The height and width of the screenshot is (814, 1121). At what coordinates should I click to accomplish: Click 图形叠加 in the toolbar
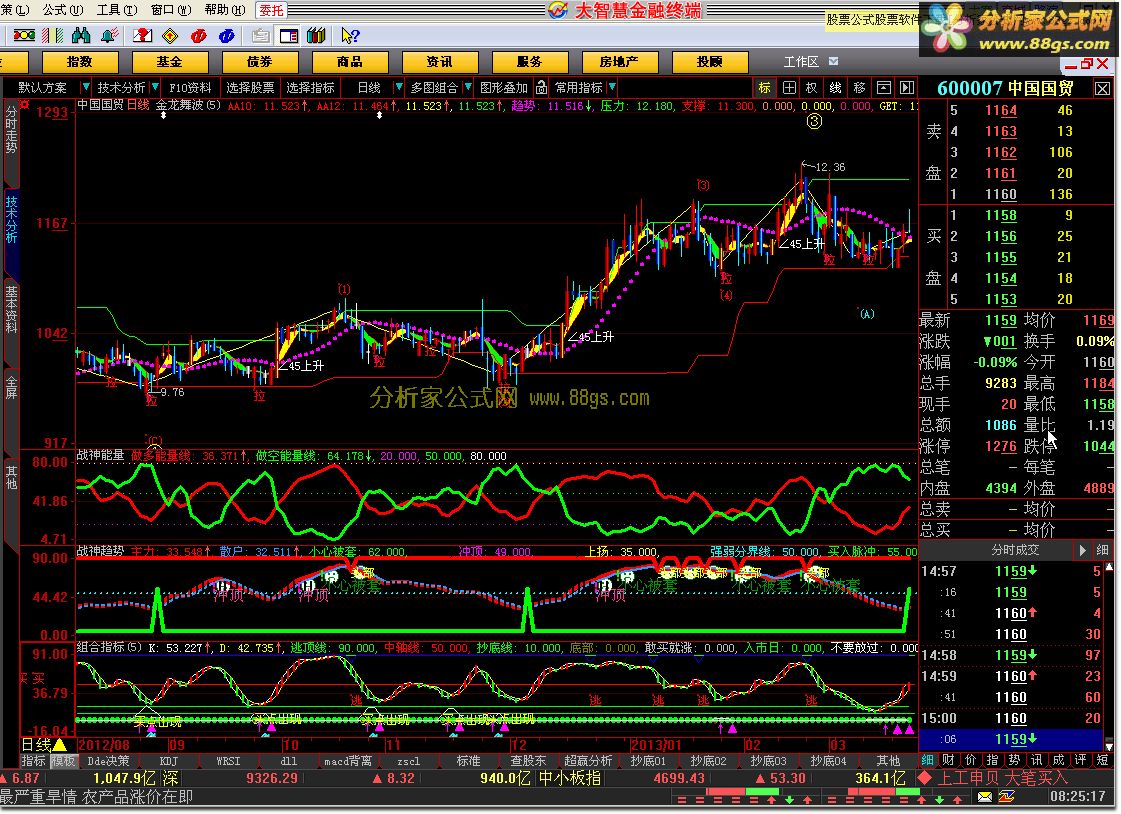pyautogui.click(x=503, y=87)
